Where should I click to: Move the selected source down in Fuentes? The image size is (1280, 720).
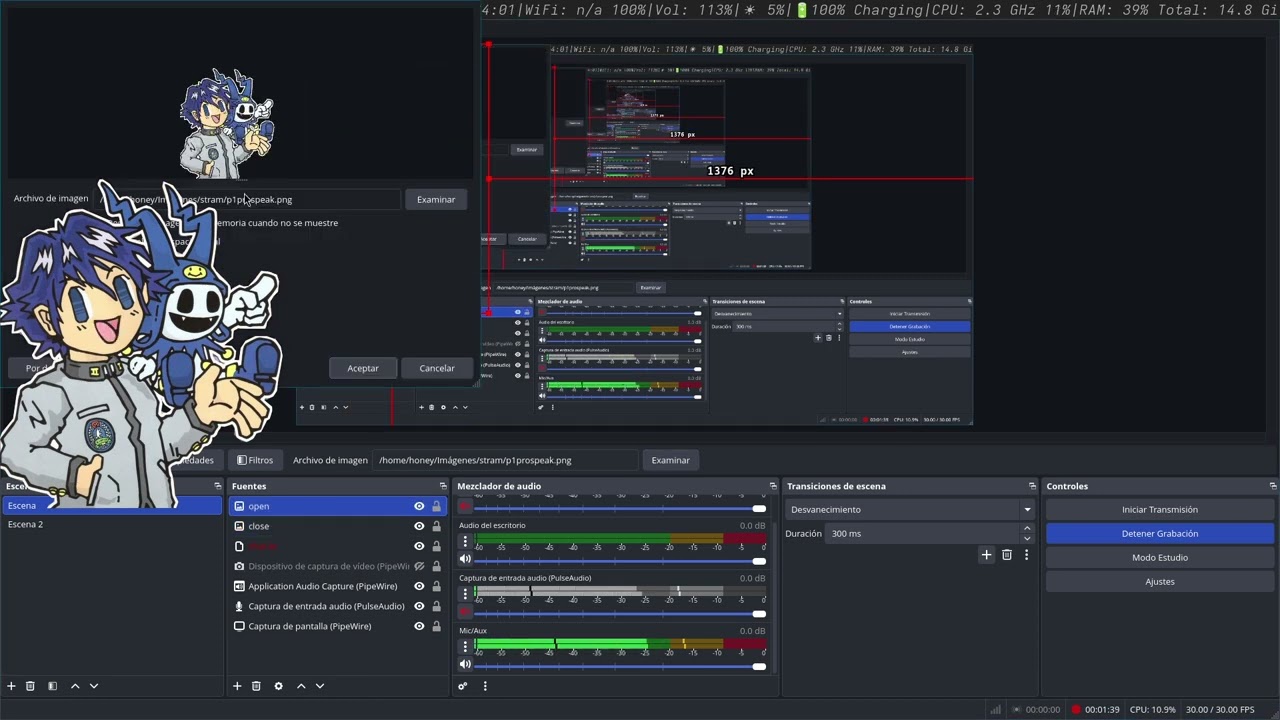click(x=320, y=686)
